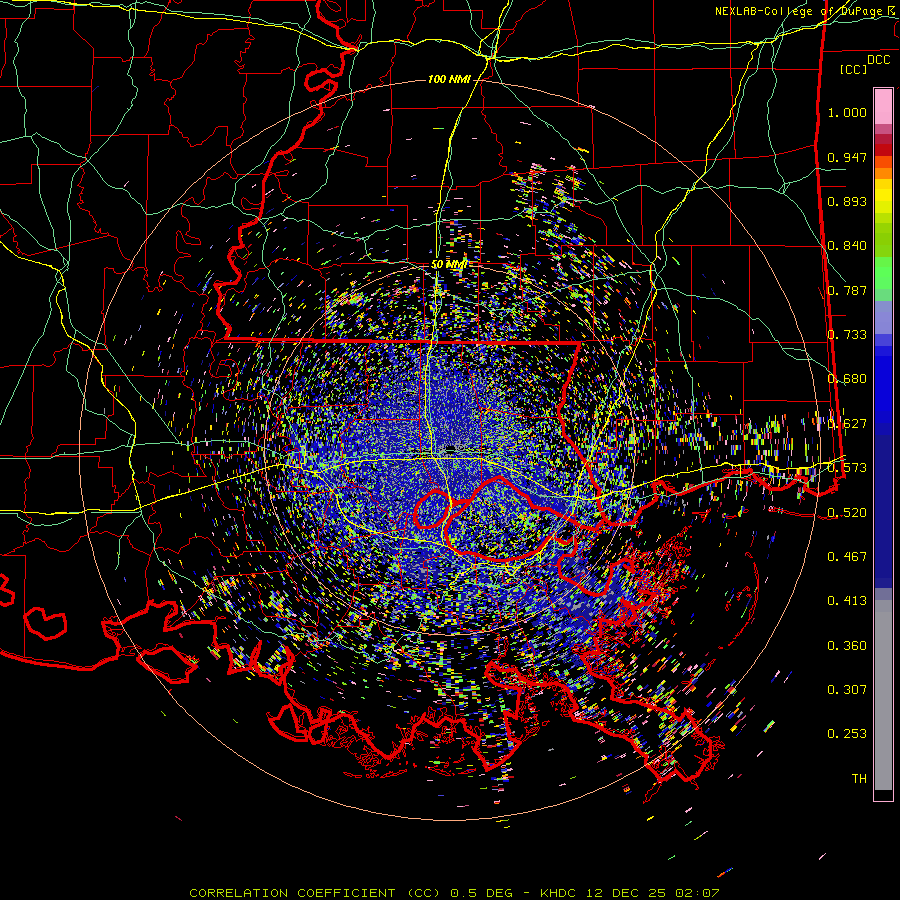
Task: Pick the bright green segment of the color bar
Action: (883, 273)
